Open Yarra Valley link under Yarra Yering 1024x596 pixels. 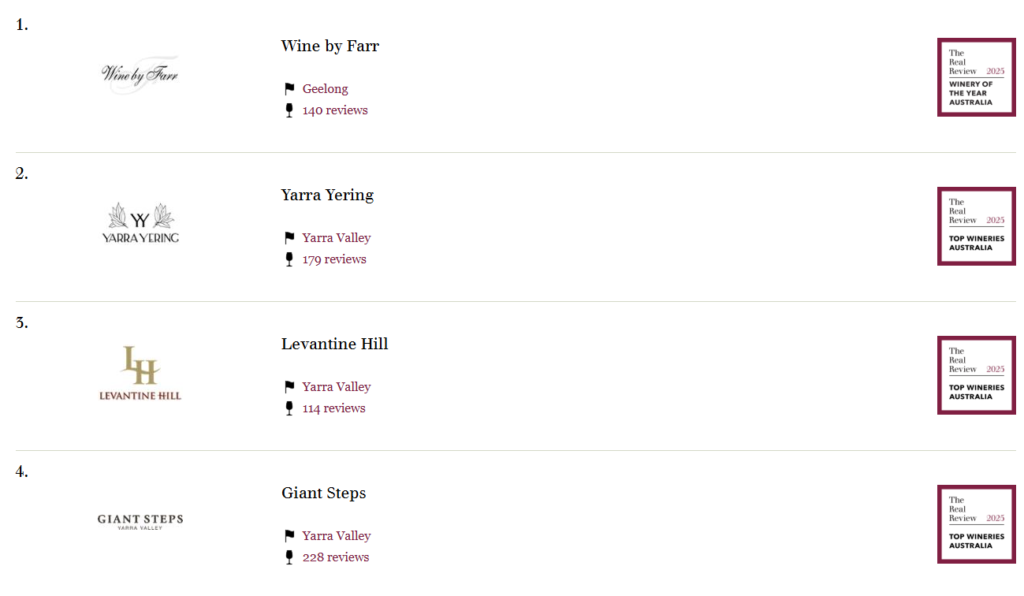[336, 238]
